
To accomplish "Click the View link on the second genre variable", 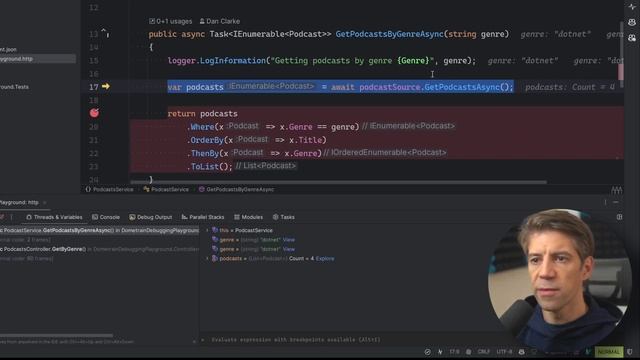I will pos(289,249).
